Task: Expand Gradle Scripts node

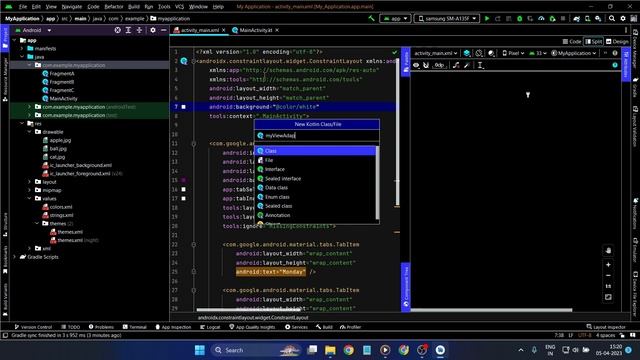Action: pos(15,257)
